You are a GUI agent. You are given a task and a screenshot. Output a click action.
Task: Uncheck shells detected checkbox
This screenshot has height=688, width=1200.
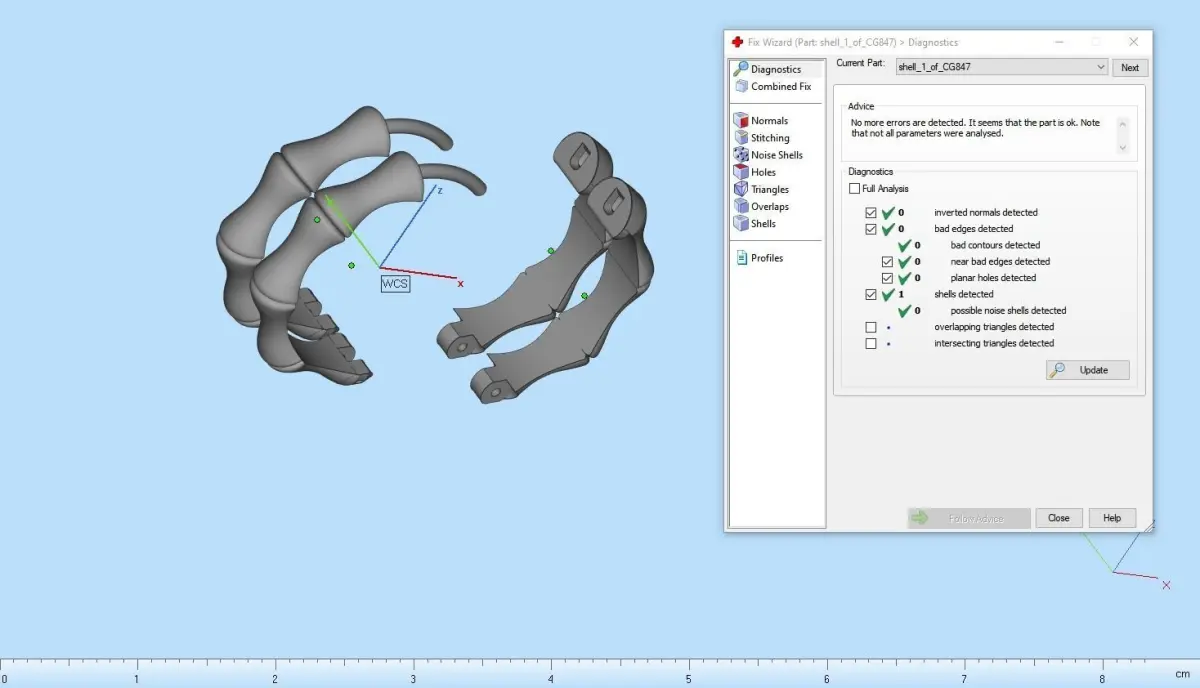[871, 295]
